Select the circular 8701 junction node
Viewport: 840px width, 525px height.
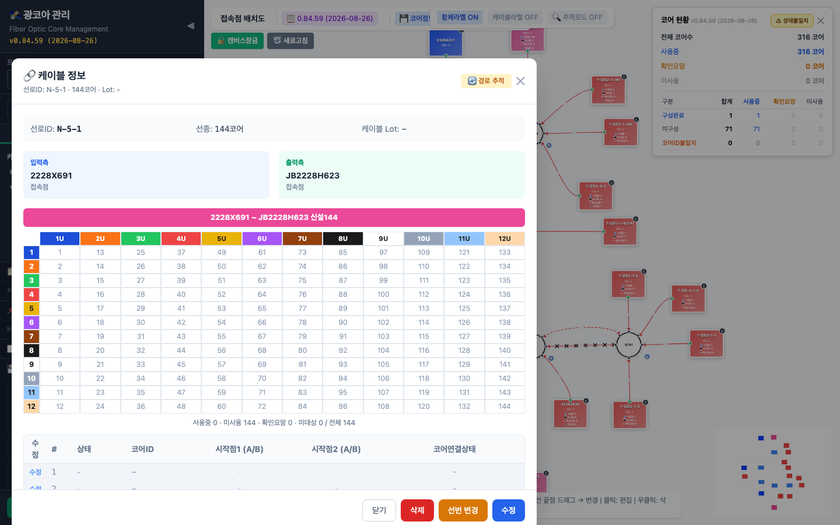coord(629,345)
